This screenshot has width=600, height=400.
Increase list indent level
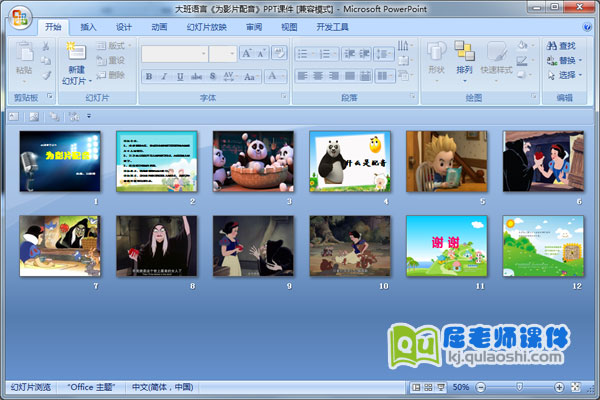364,54
